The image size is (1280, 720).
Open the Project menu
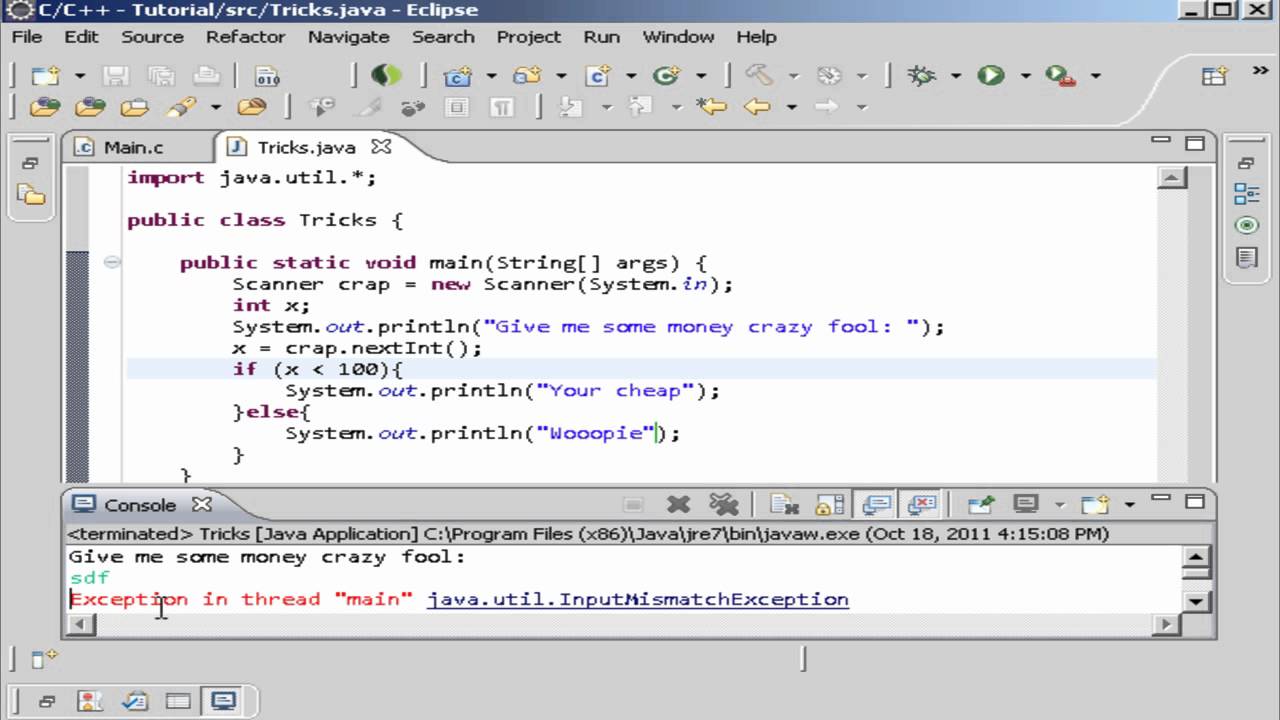pyautogui.click(x=528, y=37)
